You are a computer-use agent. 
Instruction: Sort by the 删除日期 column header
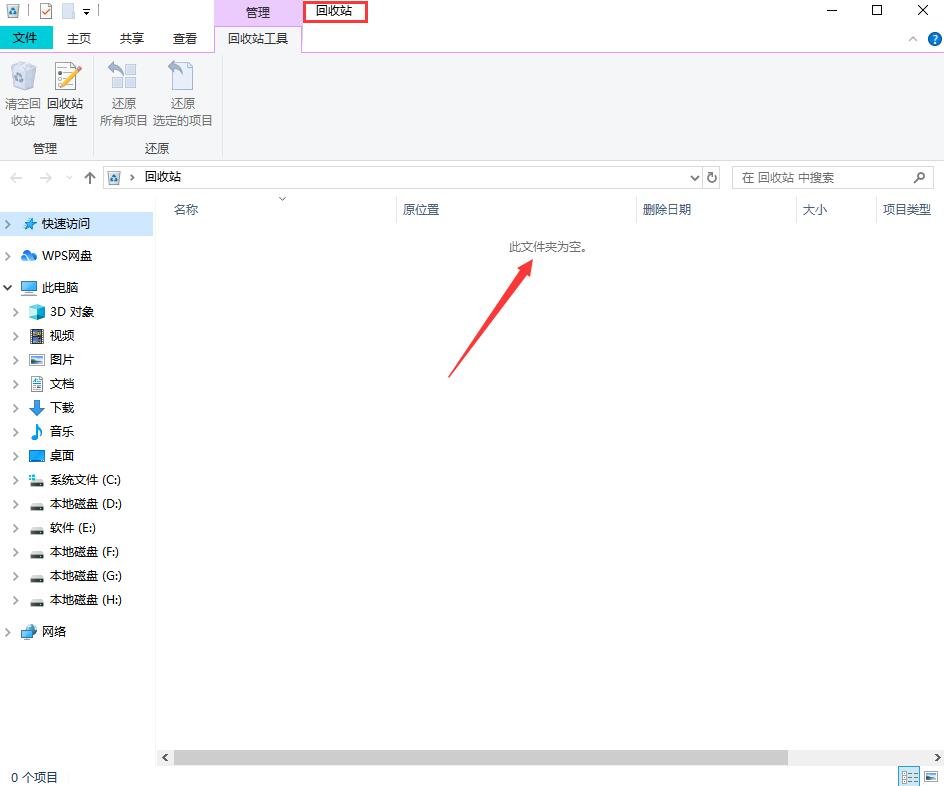(x=667, y=210)
